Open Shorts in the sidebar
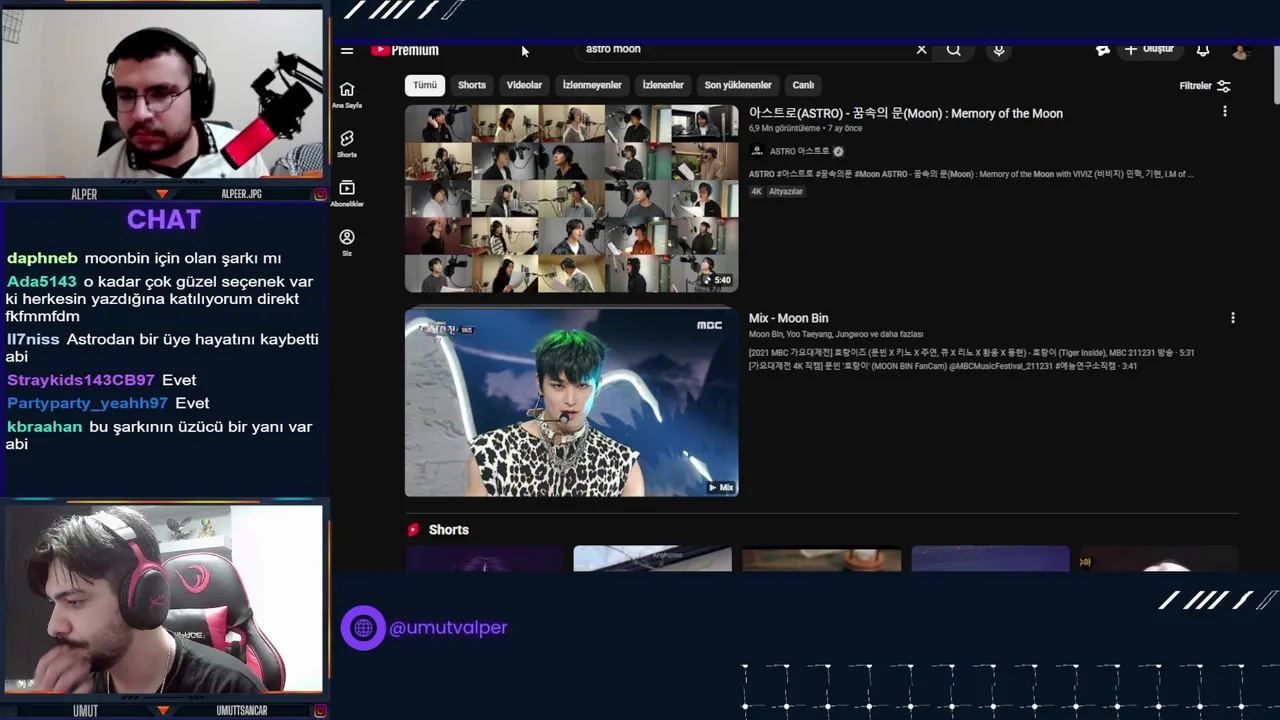Viewport: 1280px width, 720px height. coord(347,143)
